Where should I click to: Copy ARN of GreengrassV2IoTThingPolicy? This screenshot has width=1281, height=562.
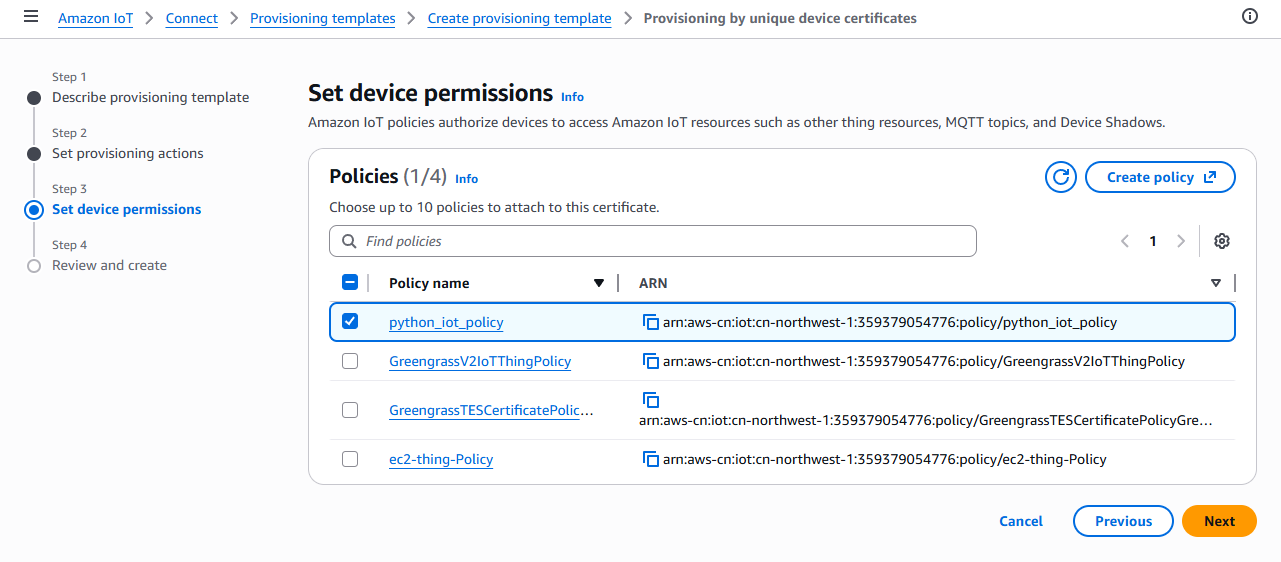coord(650,361)
